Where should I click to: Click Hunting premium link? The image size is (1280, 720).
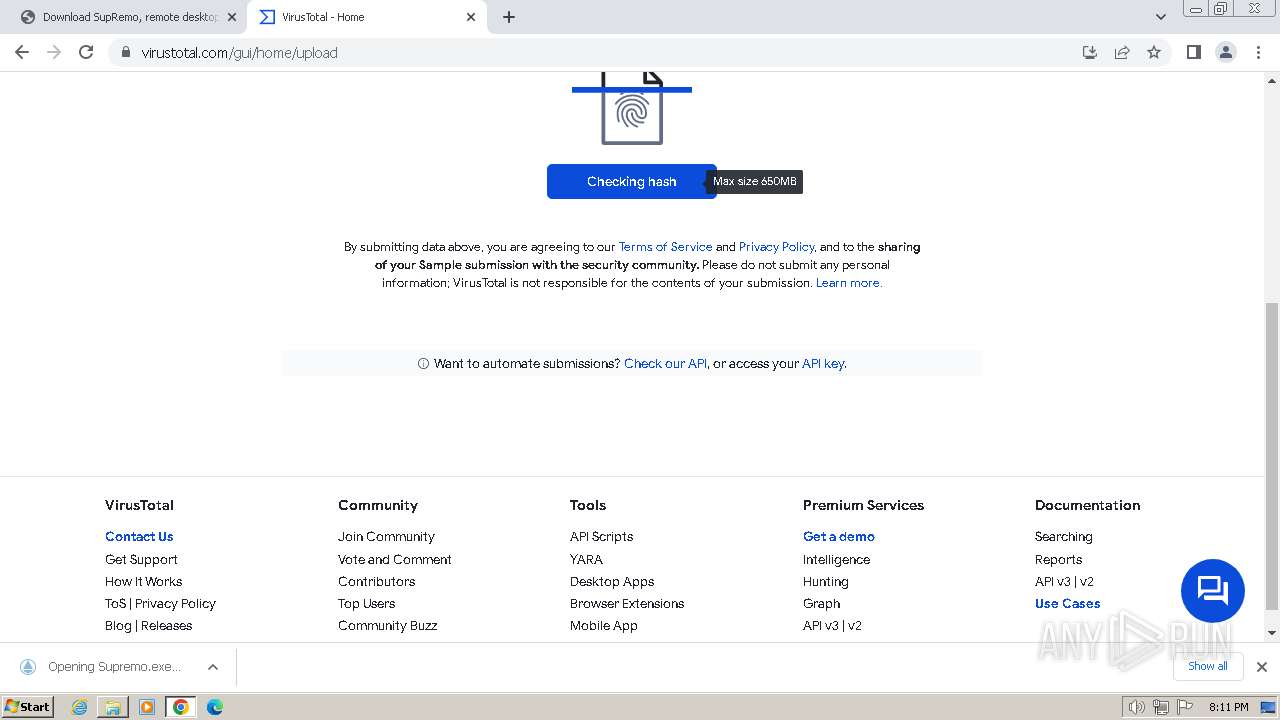click(825, 582)
